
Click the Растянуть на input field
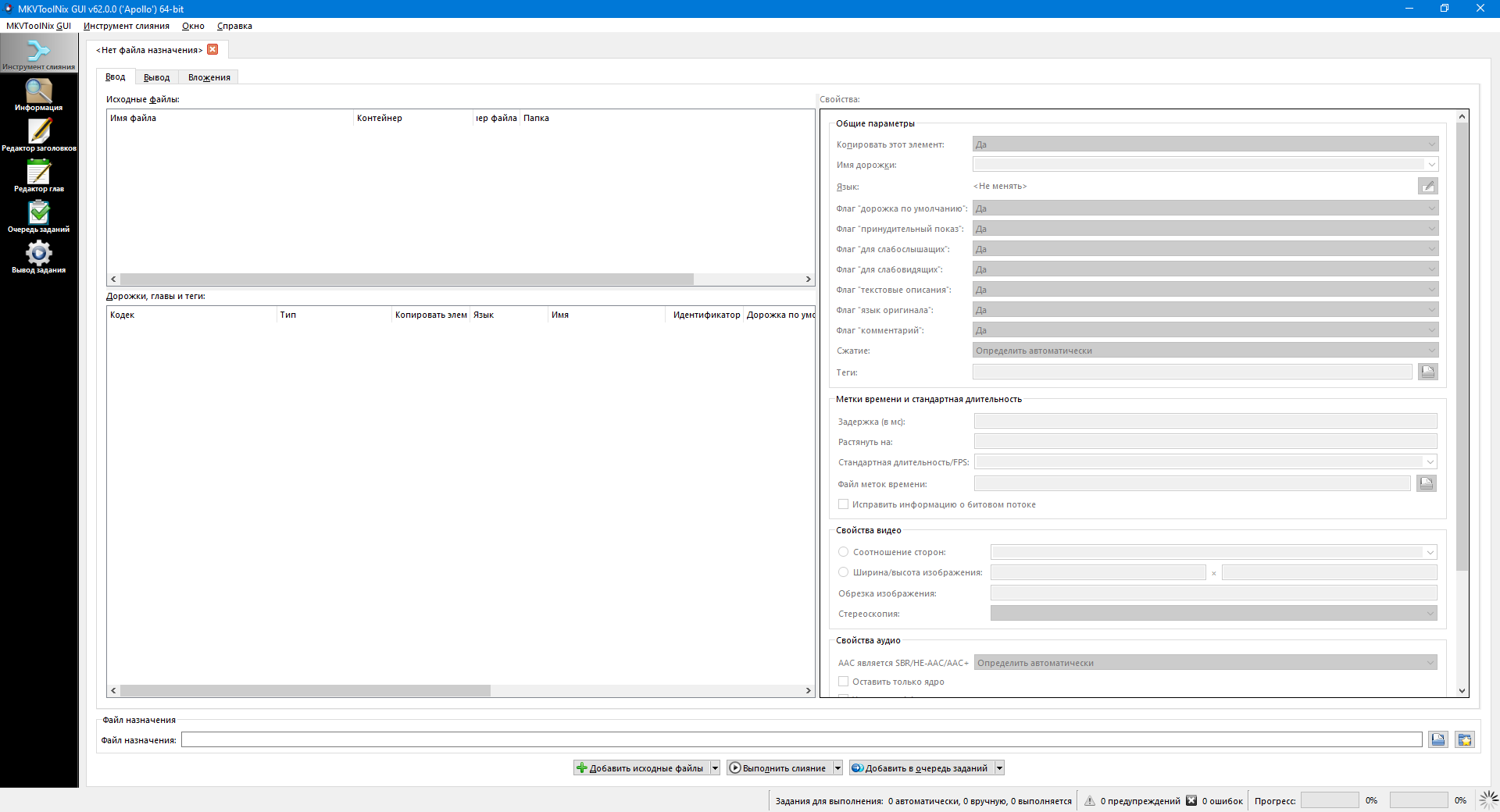click(x=1205, y=442)
